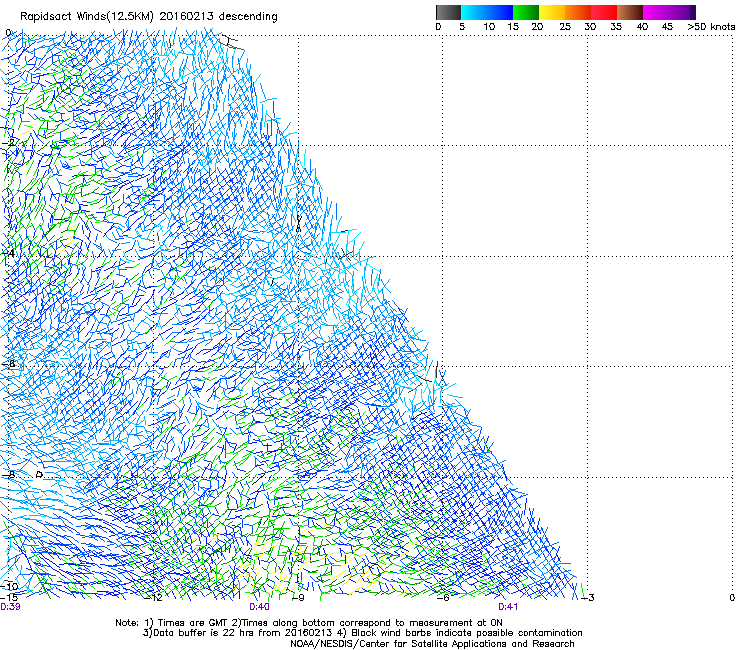Click the '-12' longitude axis label
Viewport: 740px width, 650px height.
(x=154, y=598)
